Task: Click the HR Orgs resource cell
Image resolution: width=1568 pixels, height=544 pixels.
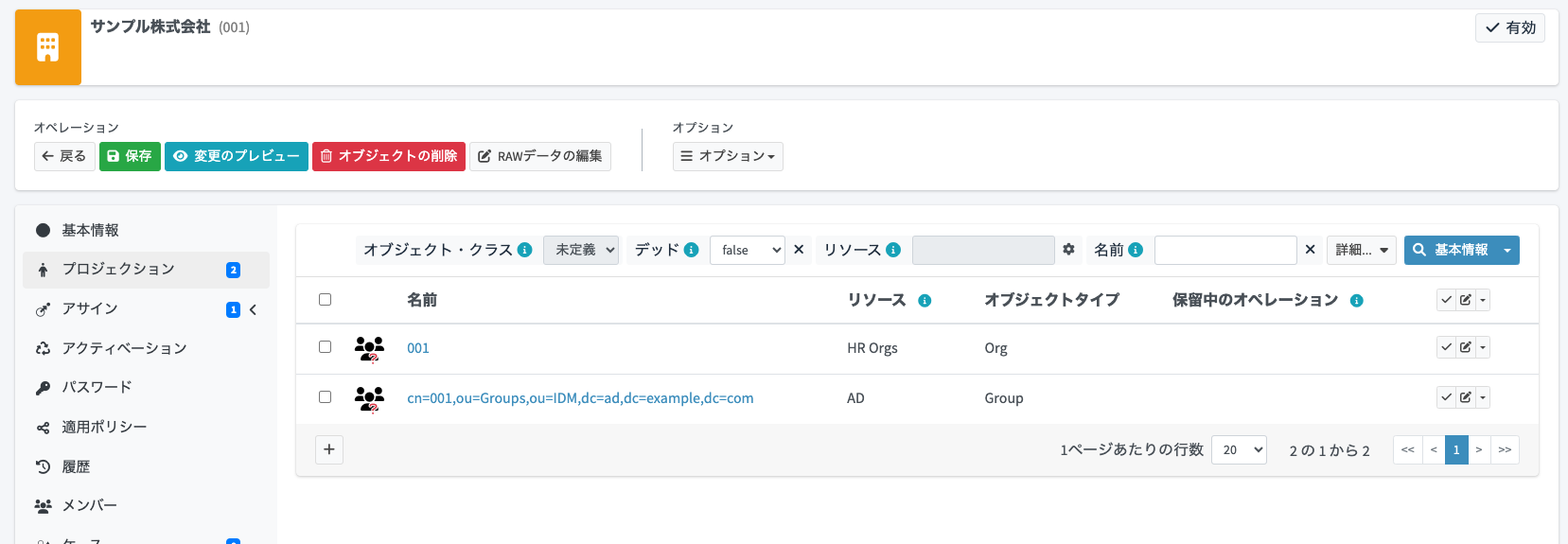Action: tap(872, 348)
